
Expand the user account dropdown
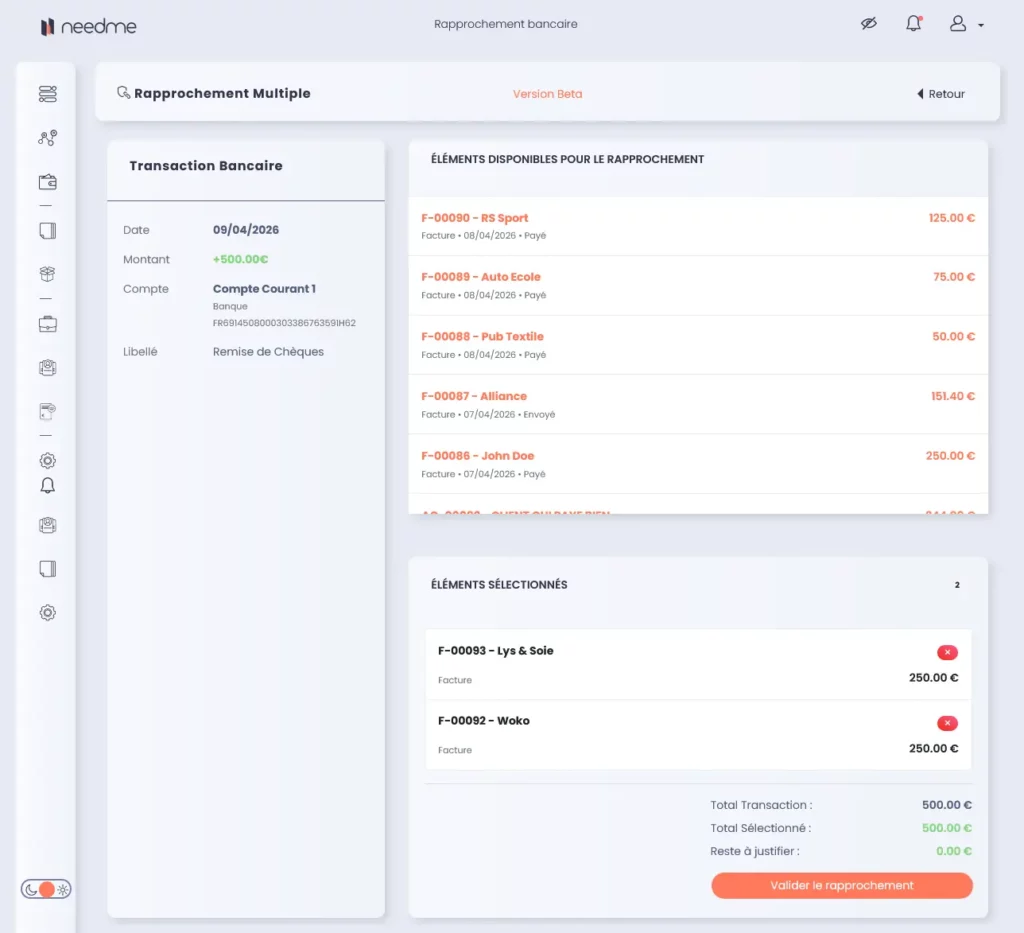(x=966, y=24)
